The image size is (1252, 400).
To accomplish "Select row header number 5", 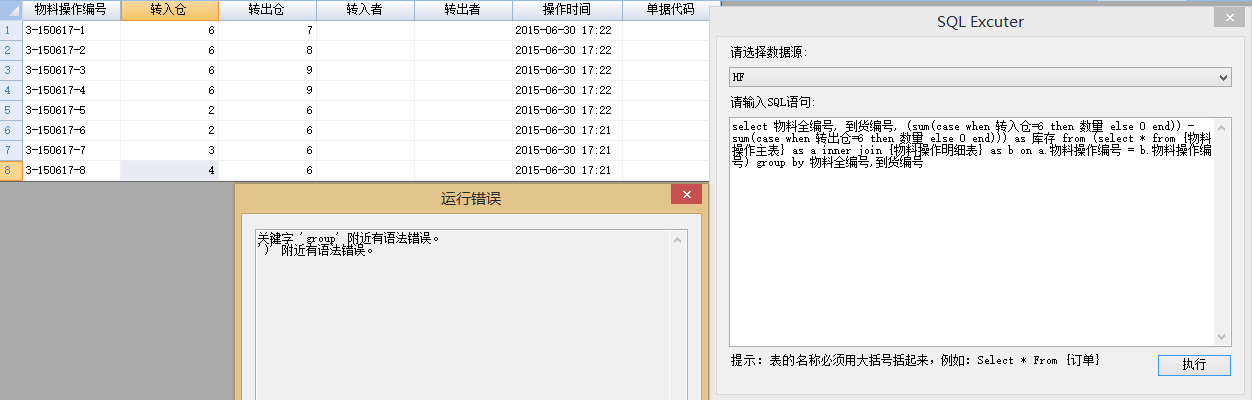I will pos(10,110).
